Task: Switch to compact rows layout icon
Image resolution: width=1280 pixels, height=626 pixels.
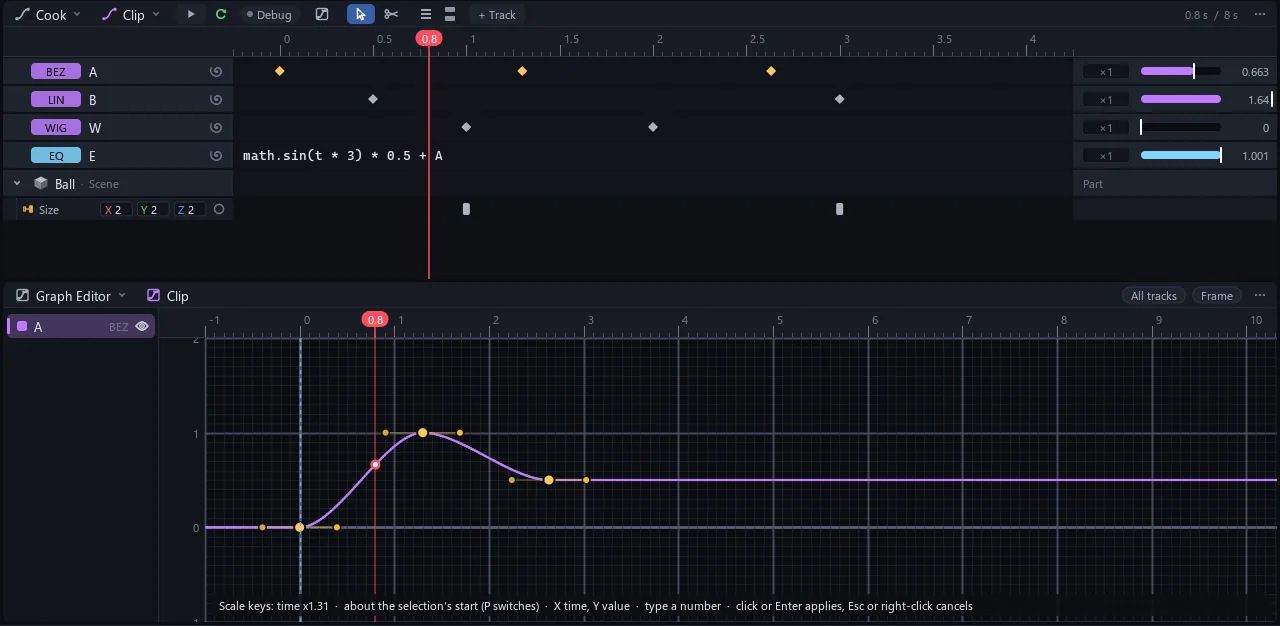Action: [x=425, y=15]
